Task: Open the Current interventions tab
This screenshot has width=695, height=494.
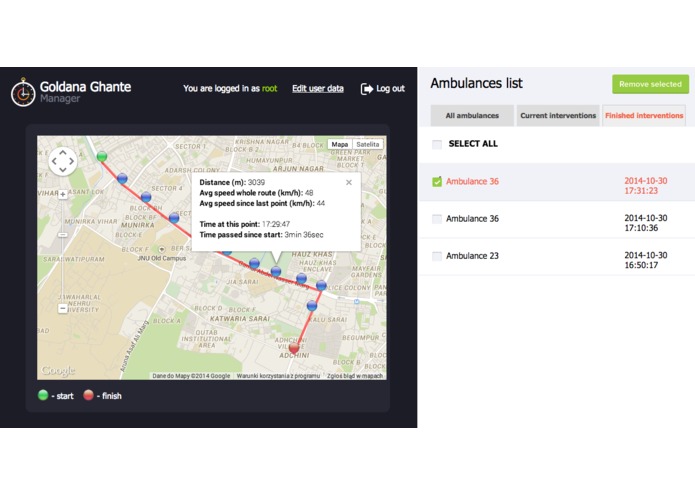Action: tap(558, 116)
